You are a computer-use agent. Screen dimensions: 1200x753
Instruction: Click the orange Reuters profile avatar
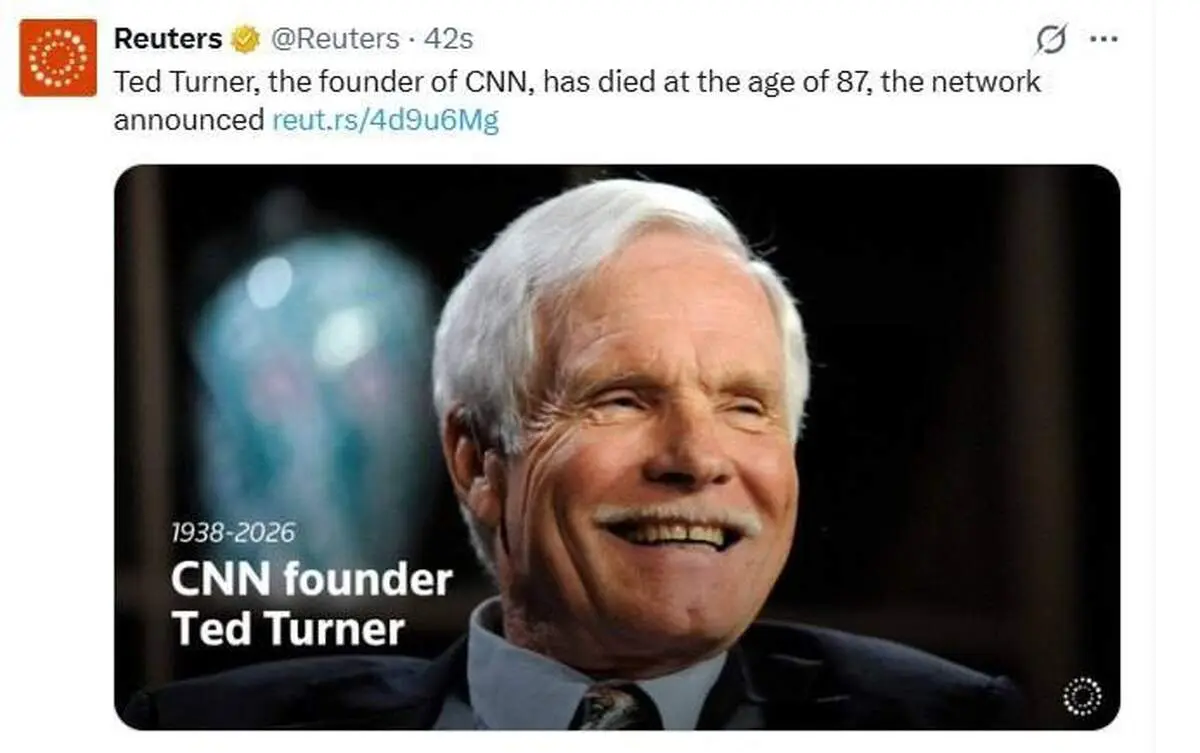(58, 58)
